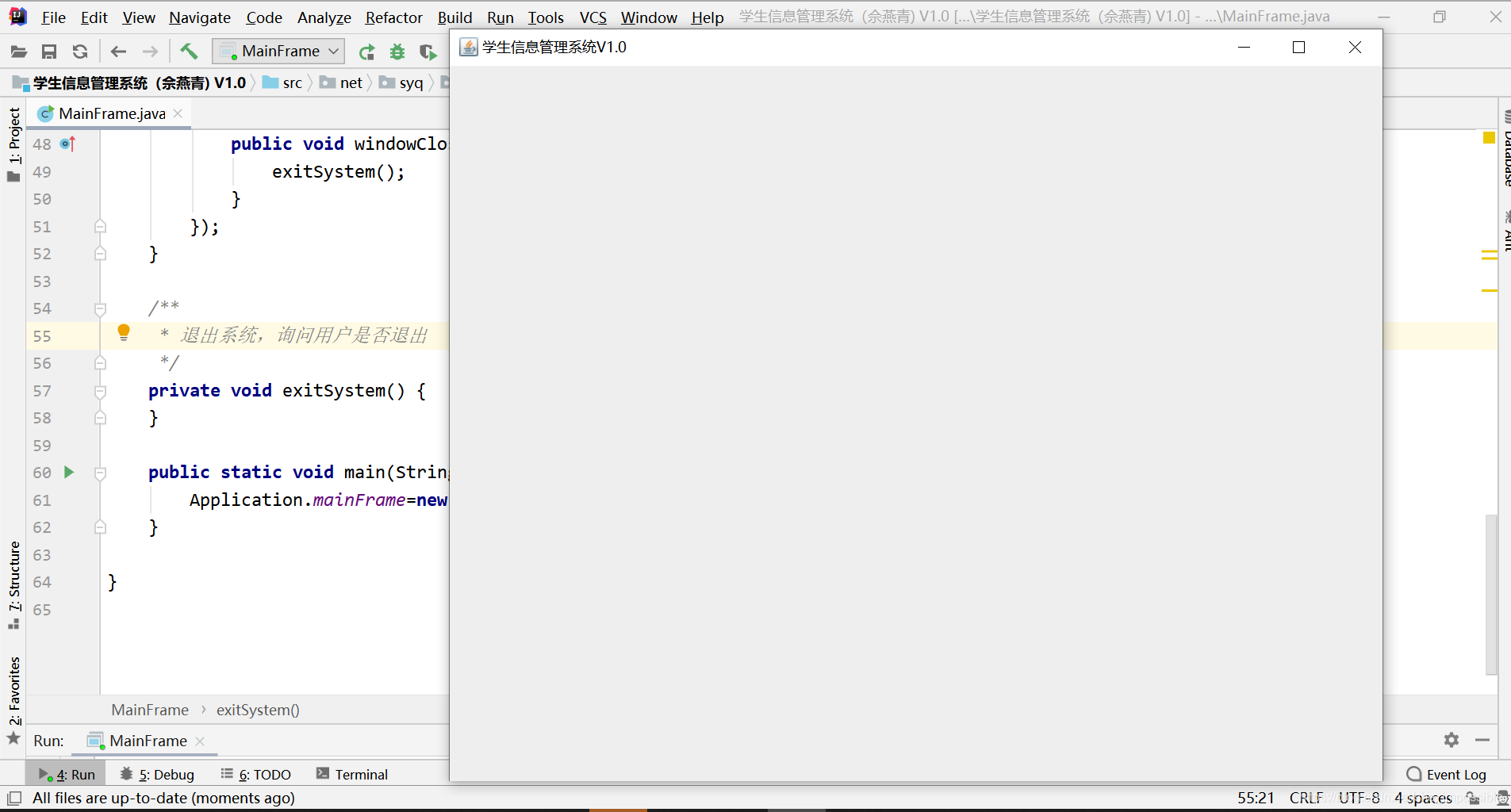
Task: Navigate forward with the right arrow
Action: [150, 52]
